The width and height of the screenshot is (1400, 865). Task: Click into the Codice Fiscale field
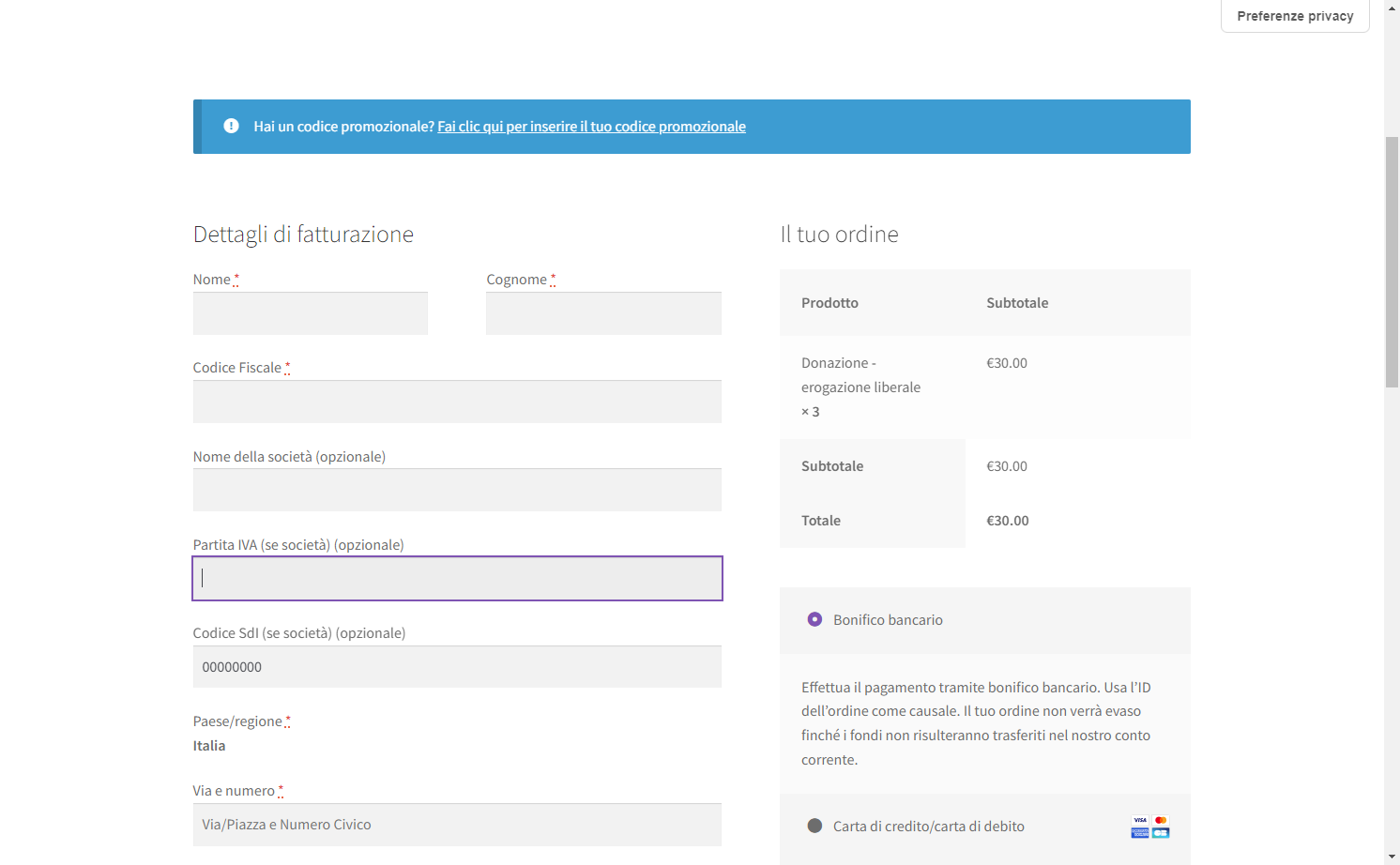click(457, 402)
